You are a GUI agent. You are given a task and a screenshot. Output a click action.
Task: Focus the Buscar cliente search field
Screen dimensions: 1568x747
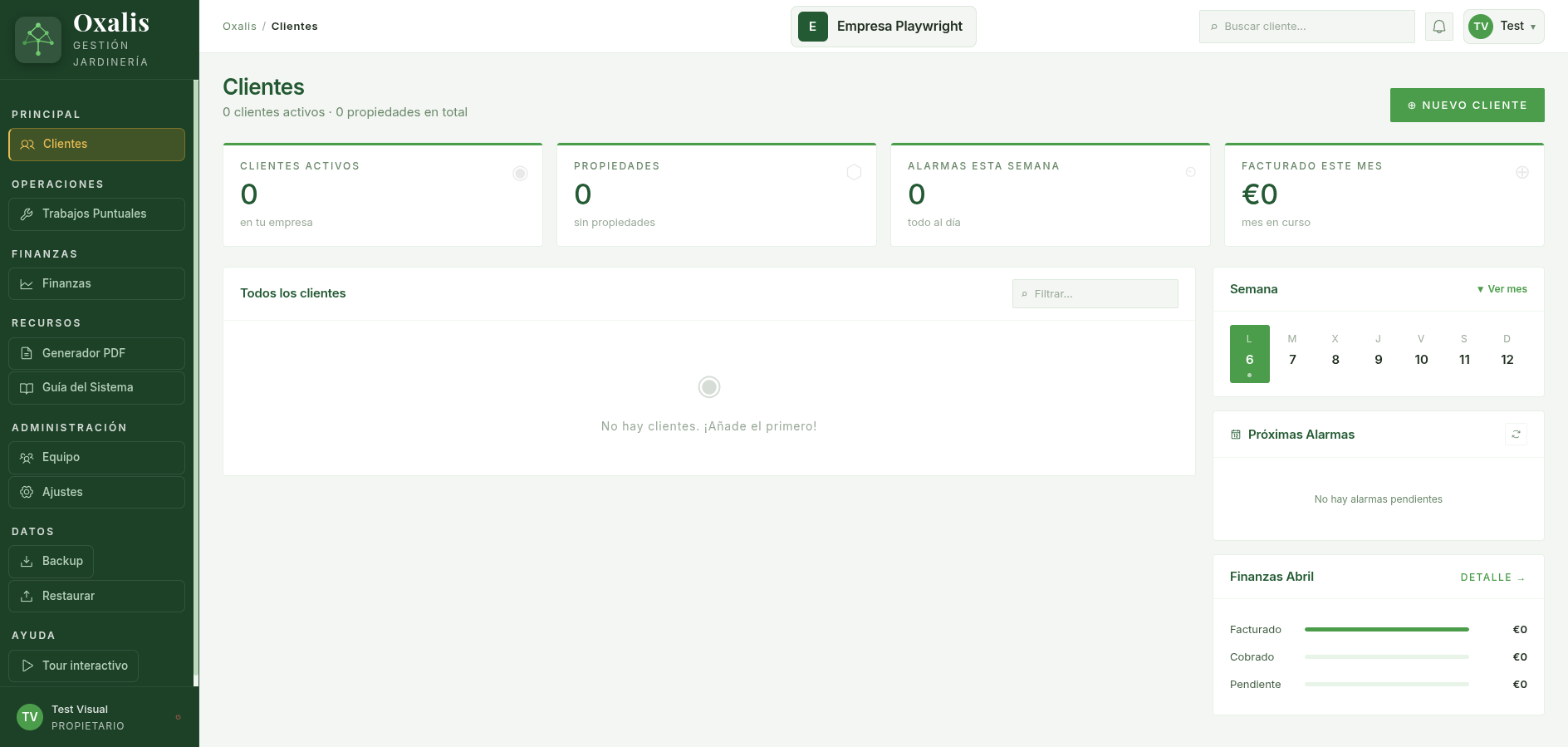pyautogui.click(x=1306, y=27)
